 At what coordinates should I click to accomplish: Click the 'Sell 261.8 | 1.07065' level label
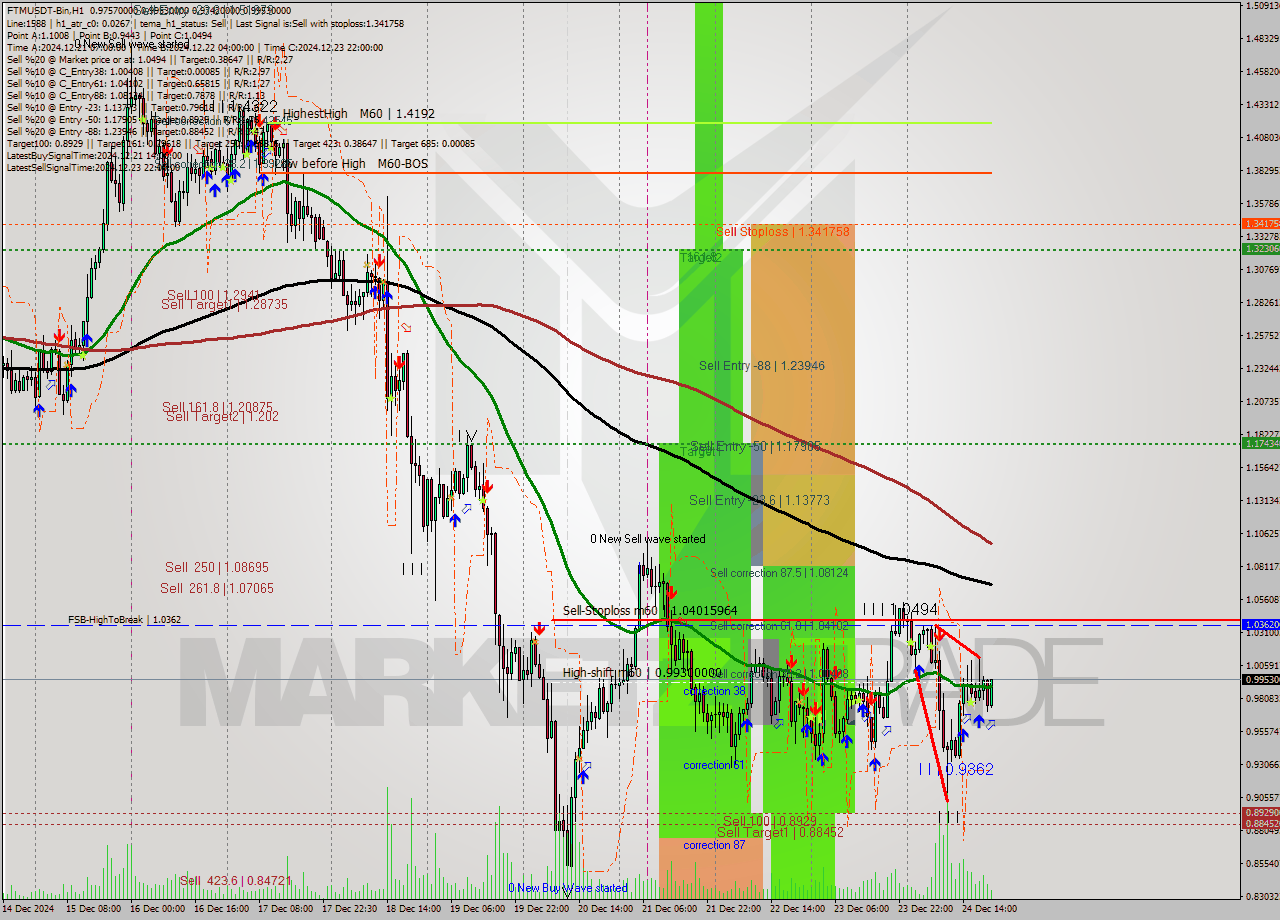pyautogui.click(x=217, y=589)
